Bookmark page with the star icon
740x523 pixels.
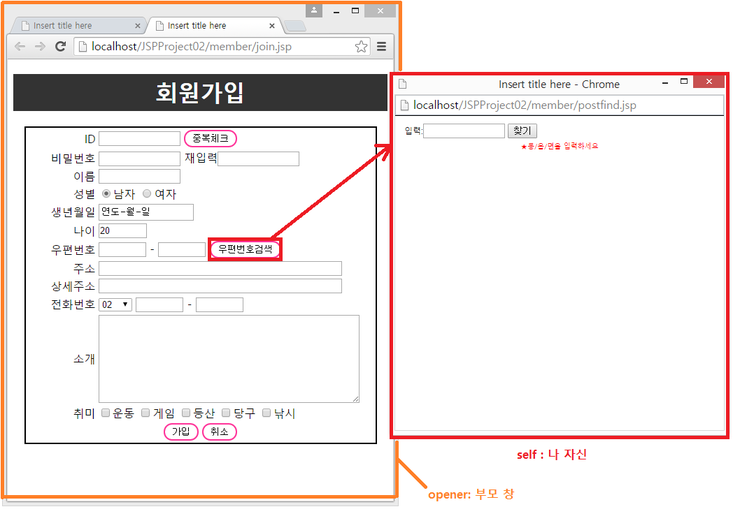pyautogui.click(x=361, y=46)
